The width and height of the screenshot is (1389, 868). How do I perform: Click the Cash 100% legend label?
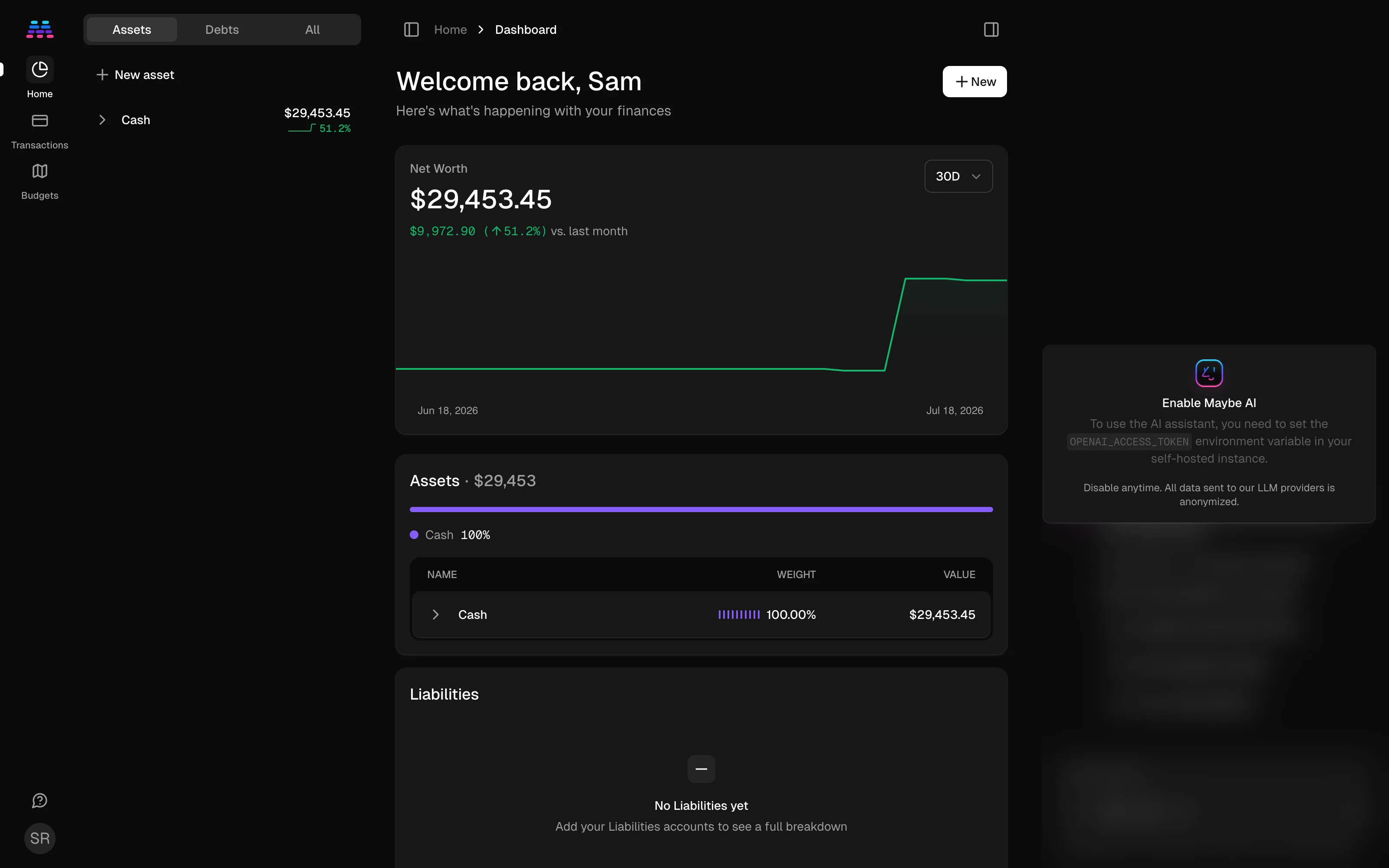pos(458,535)
